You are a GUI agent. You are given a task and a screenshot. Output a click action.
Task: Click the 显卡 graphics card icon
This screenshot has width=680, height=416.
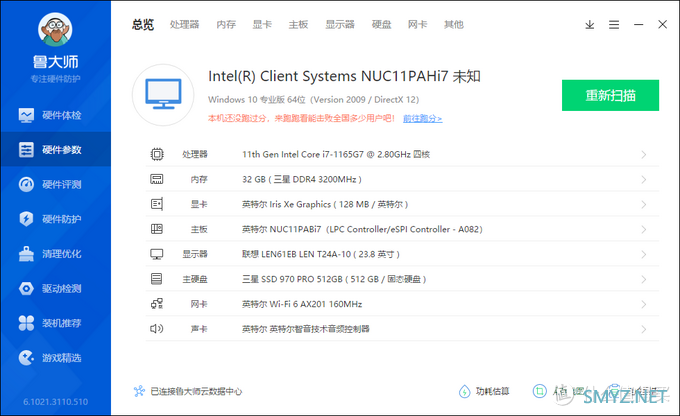click(157, 204)
